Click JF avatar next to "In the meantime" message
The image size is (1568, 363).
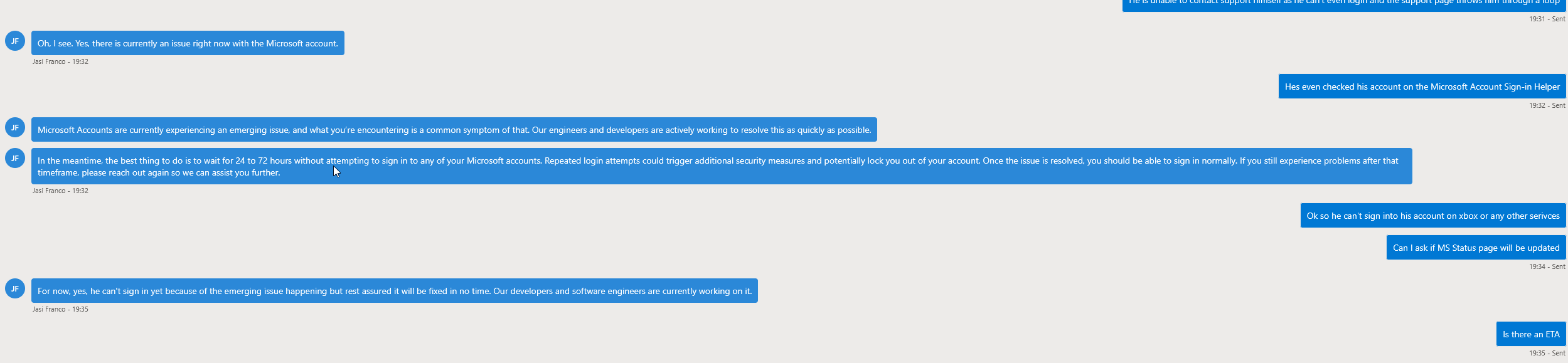(x=15, y=158)
